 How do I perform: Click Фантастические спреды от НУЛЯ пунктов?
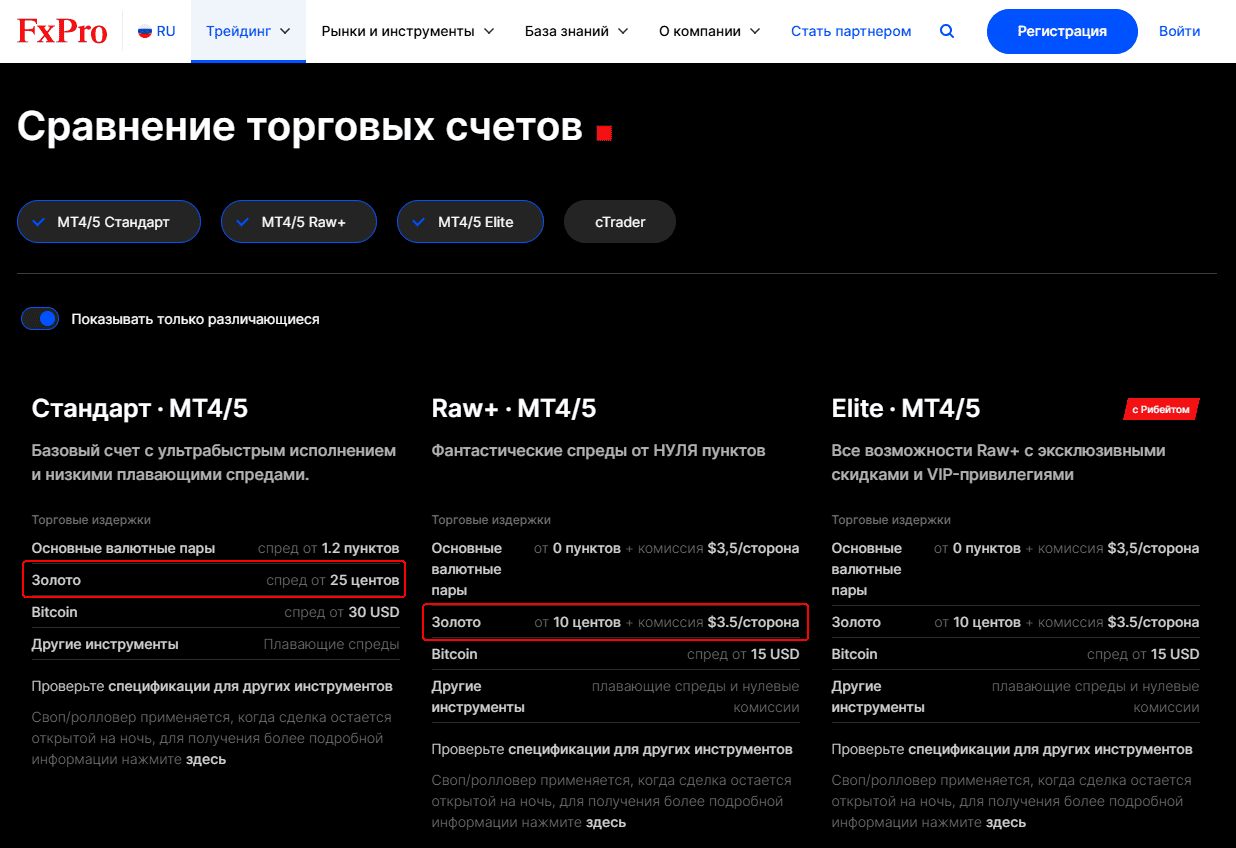(x=598, y=451)
